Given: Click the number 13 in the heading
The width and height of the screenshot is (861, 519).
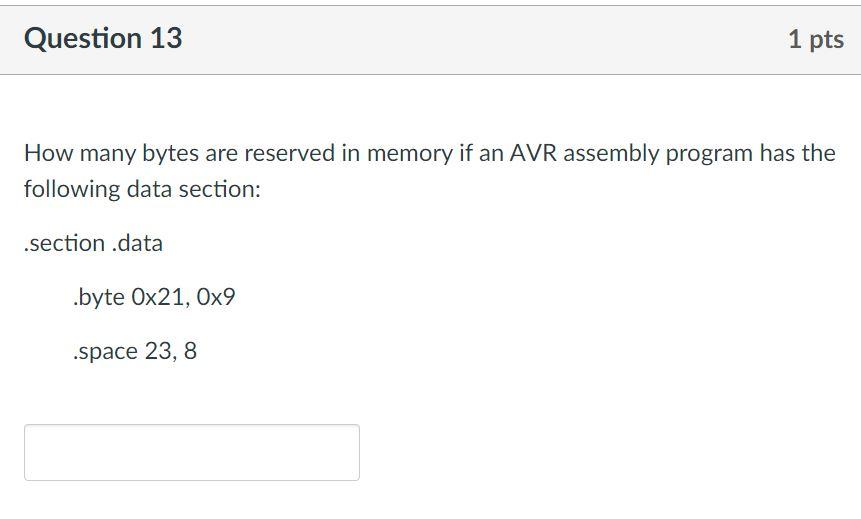Looking at the screenshot, I should [x=166, y=38].
